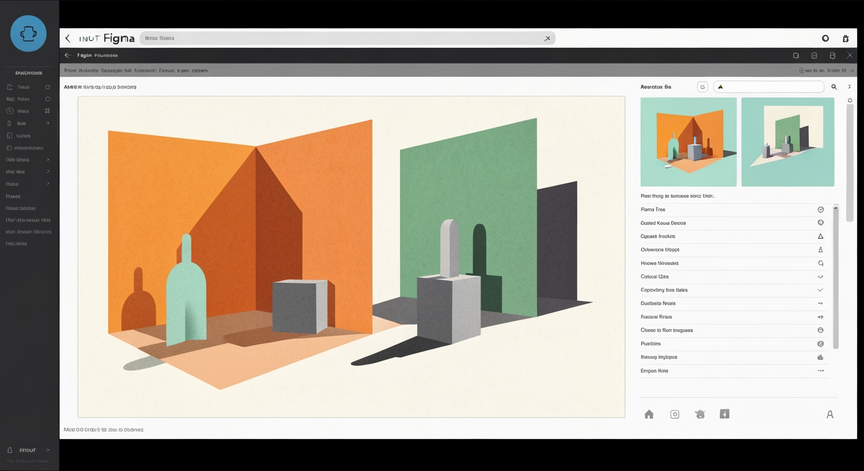Click the home icon in bottom panel bar
Screen dimensions: 864x471
click(649, 414)
